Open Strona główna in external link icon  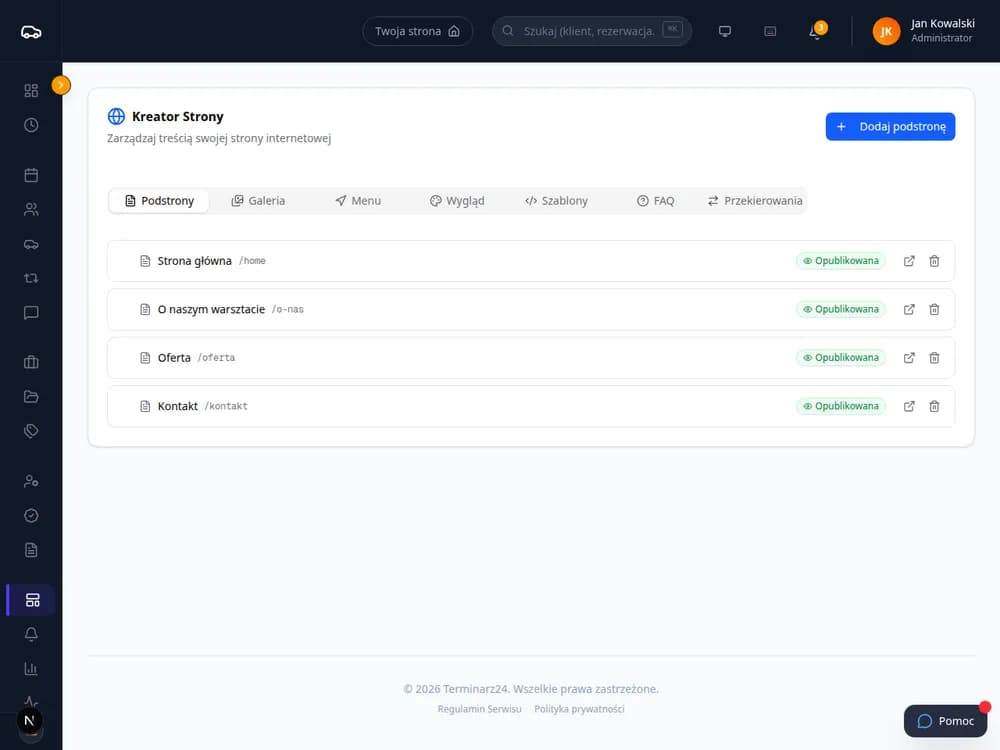(909, 261)
